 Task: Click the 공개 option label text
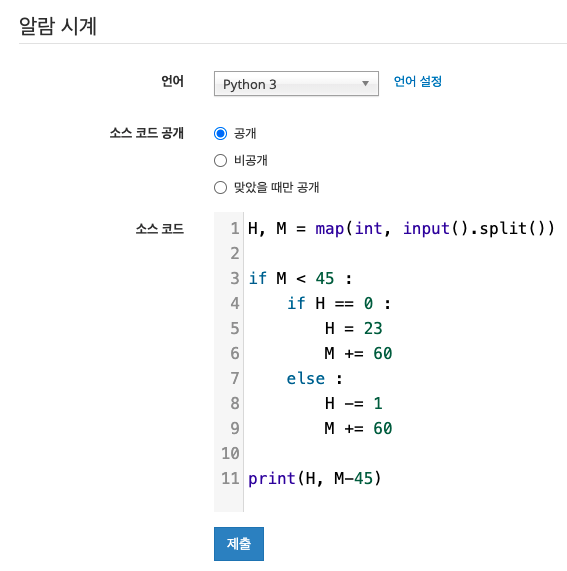tap(245, 133)
